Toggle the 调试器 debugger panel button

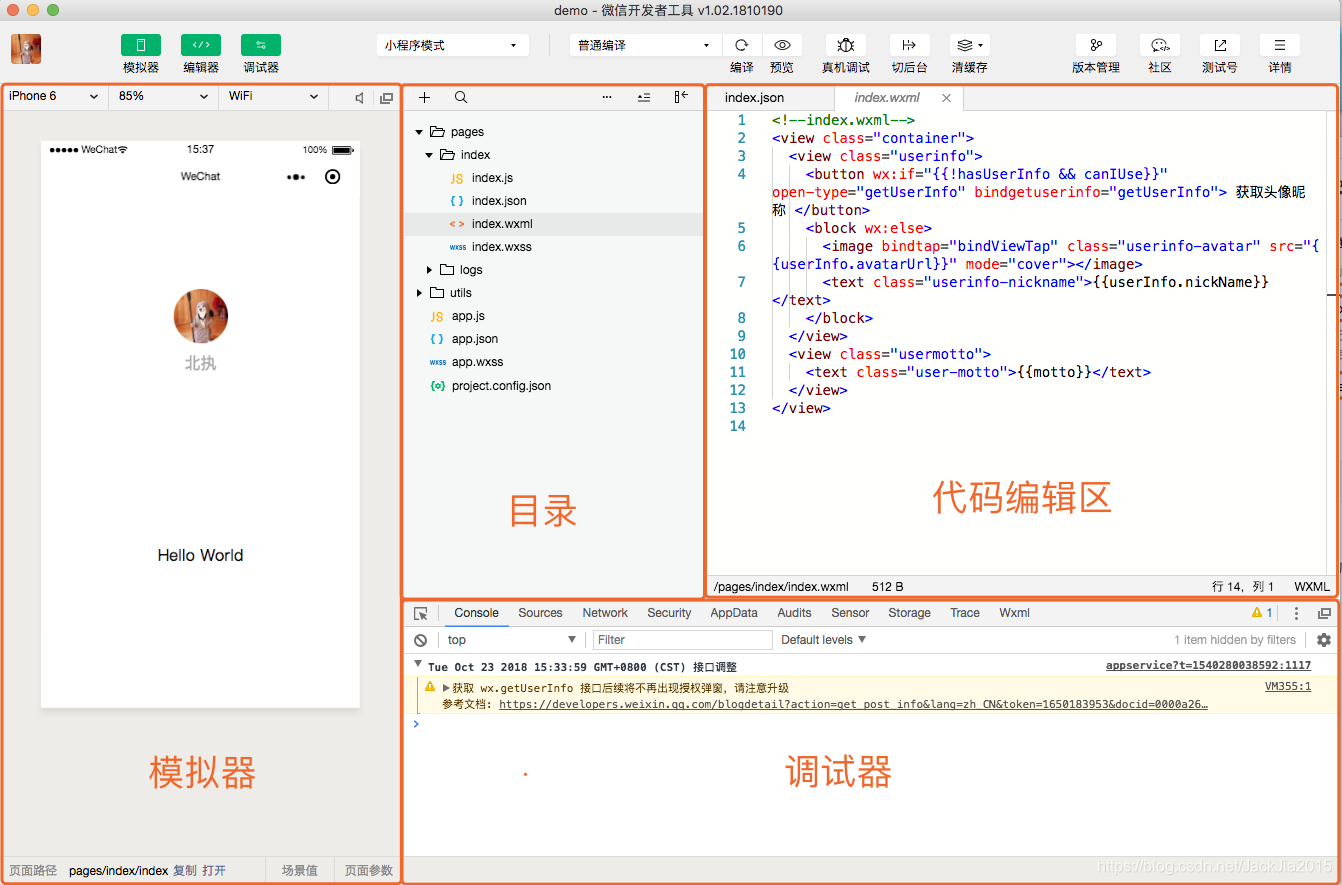click(261, 45)
